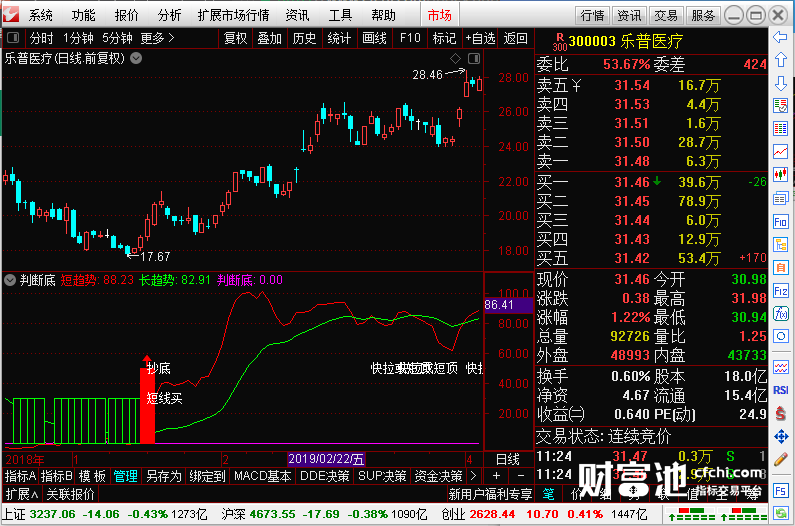Image resolution: width=795 pixels, height=526 pixels.
Task: Open the dropdown beside 乐普医疗(日线.前复权)
Action: 136,58
